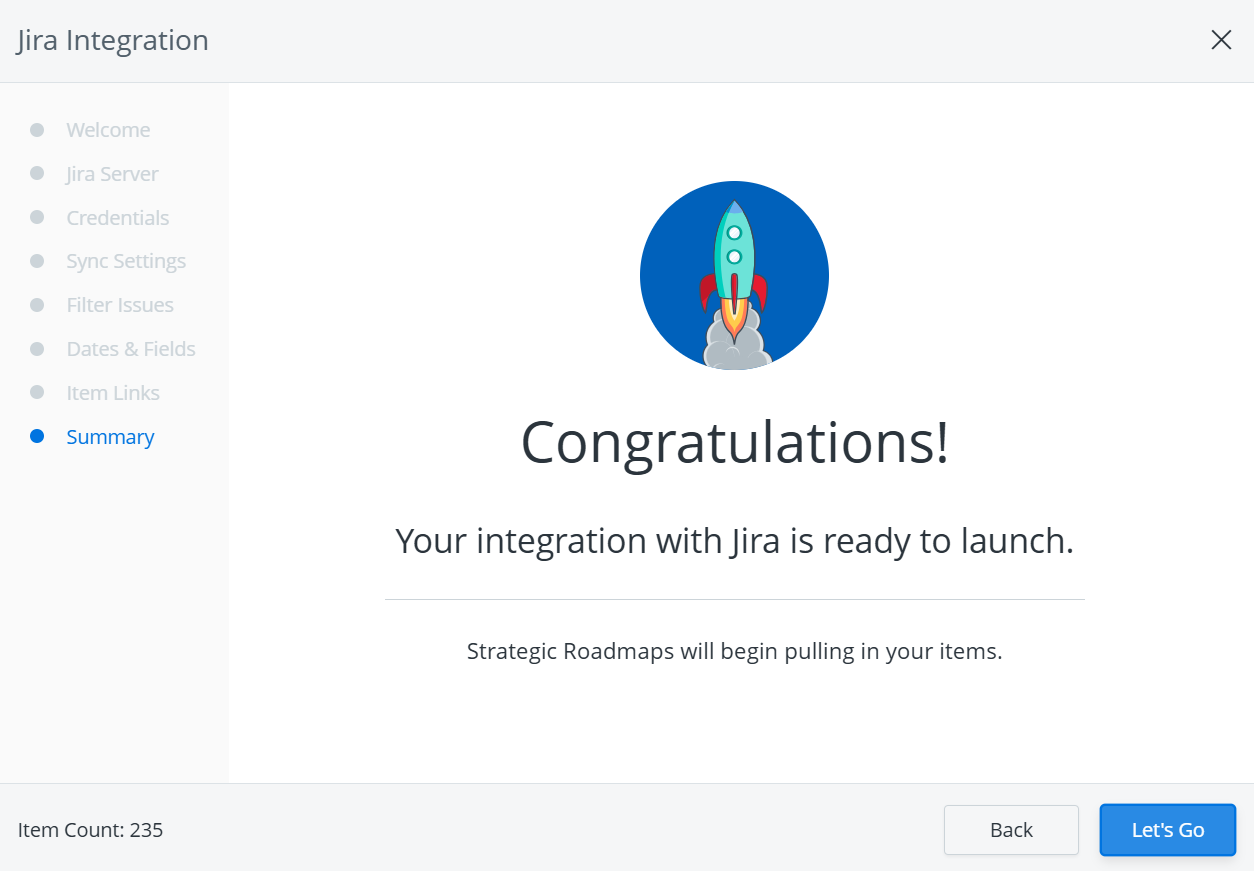Click the Back button
The image size is (1254, 871).
coord(1011,829)
